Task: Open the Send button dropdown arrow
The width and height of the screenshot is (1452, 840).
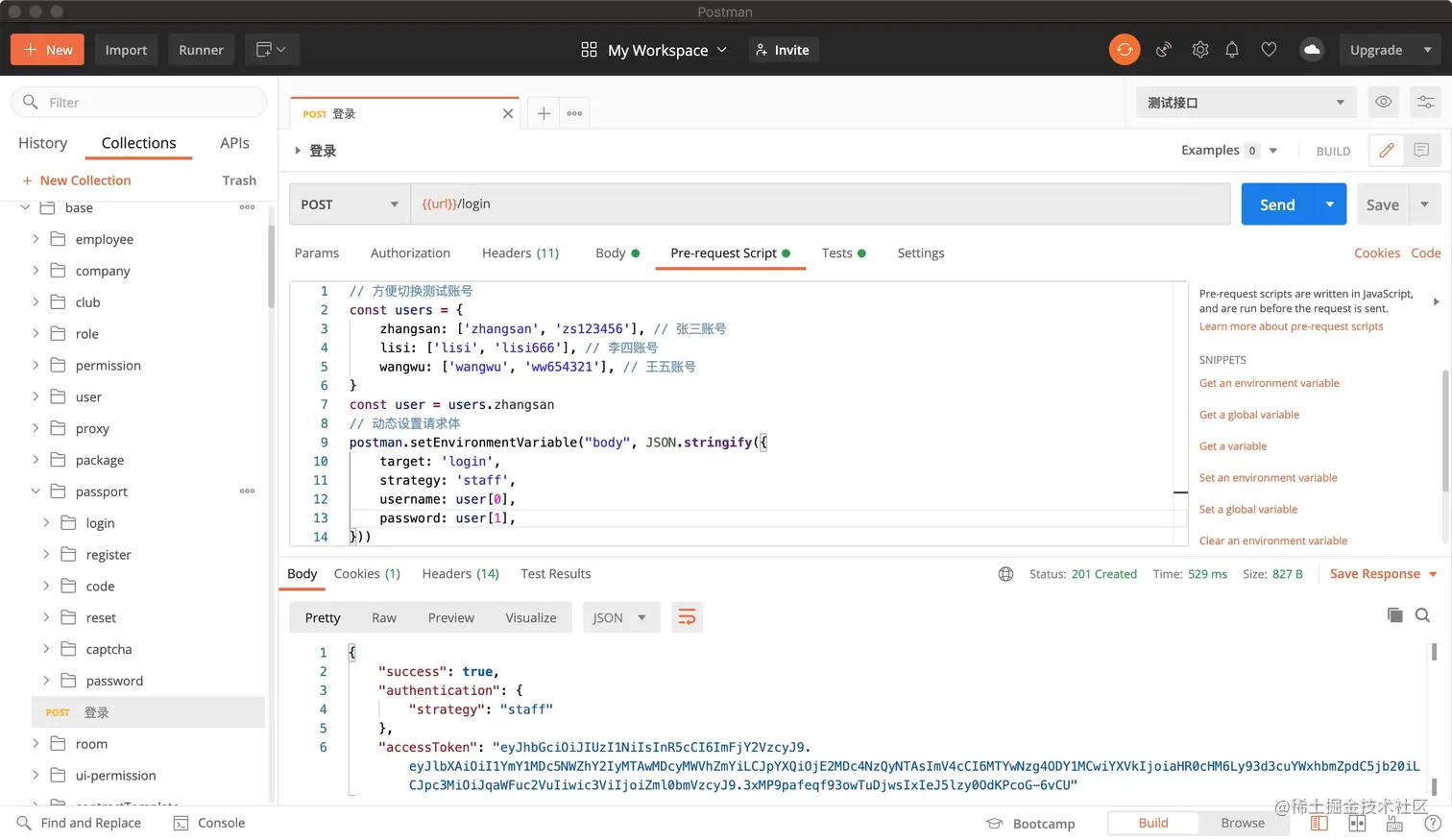Action: 1330,204
